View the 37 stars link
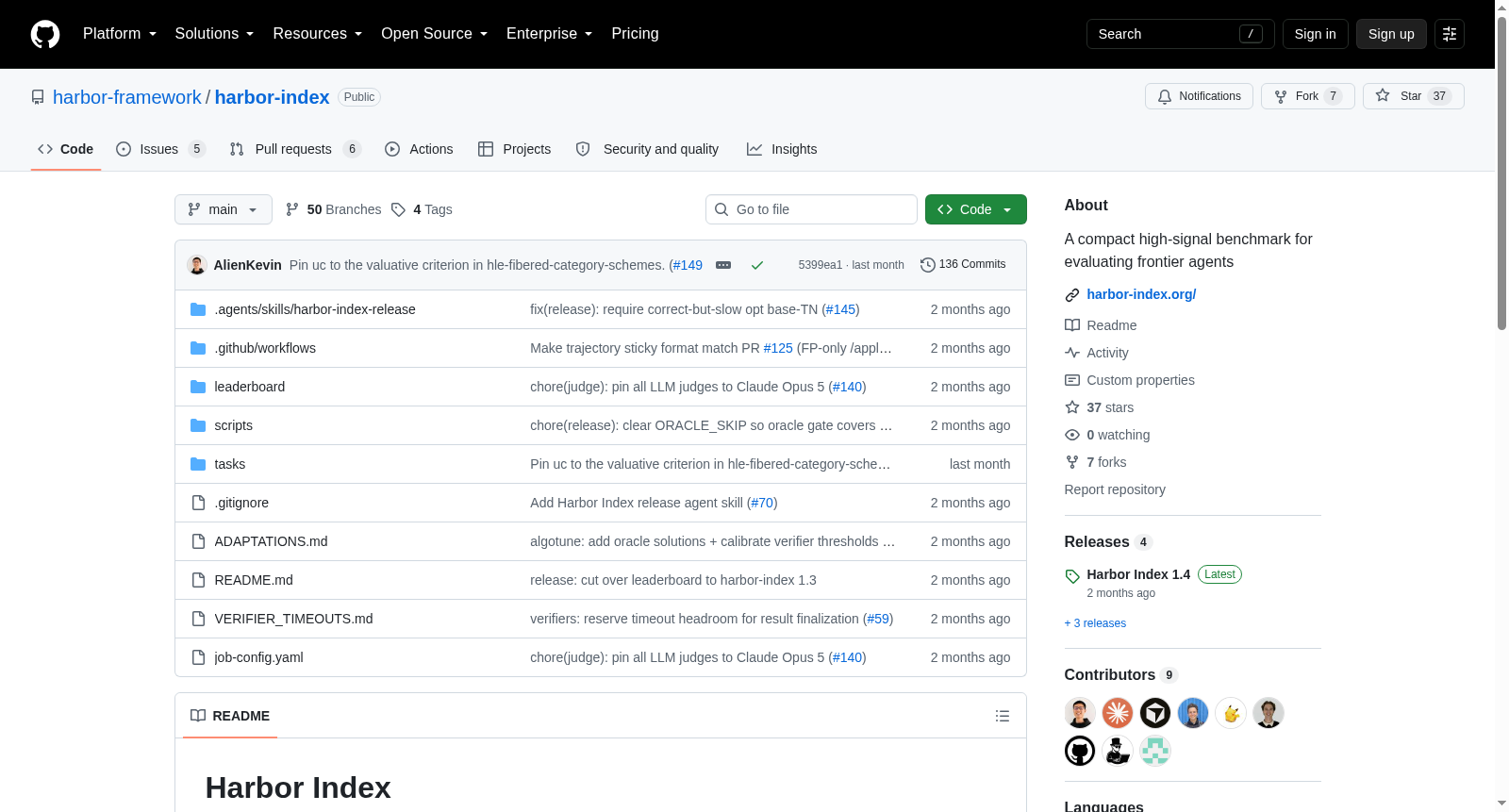The image size is (1509, 812). pos(1100,407)
